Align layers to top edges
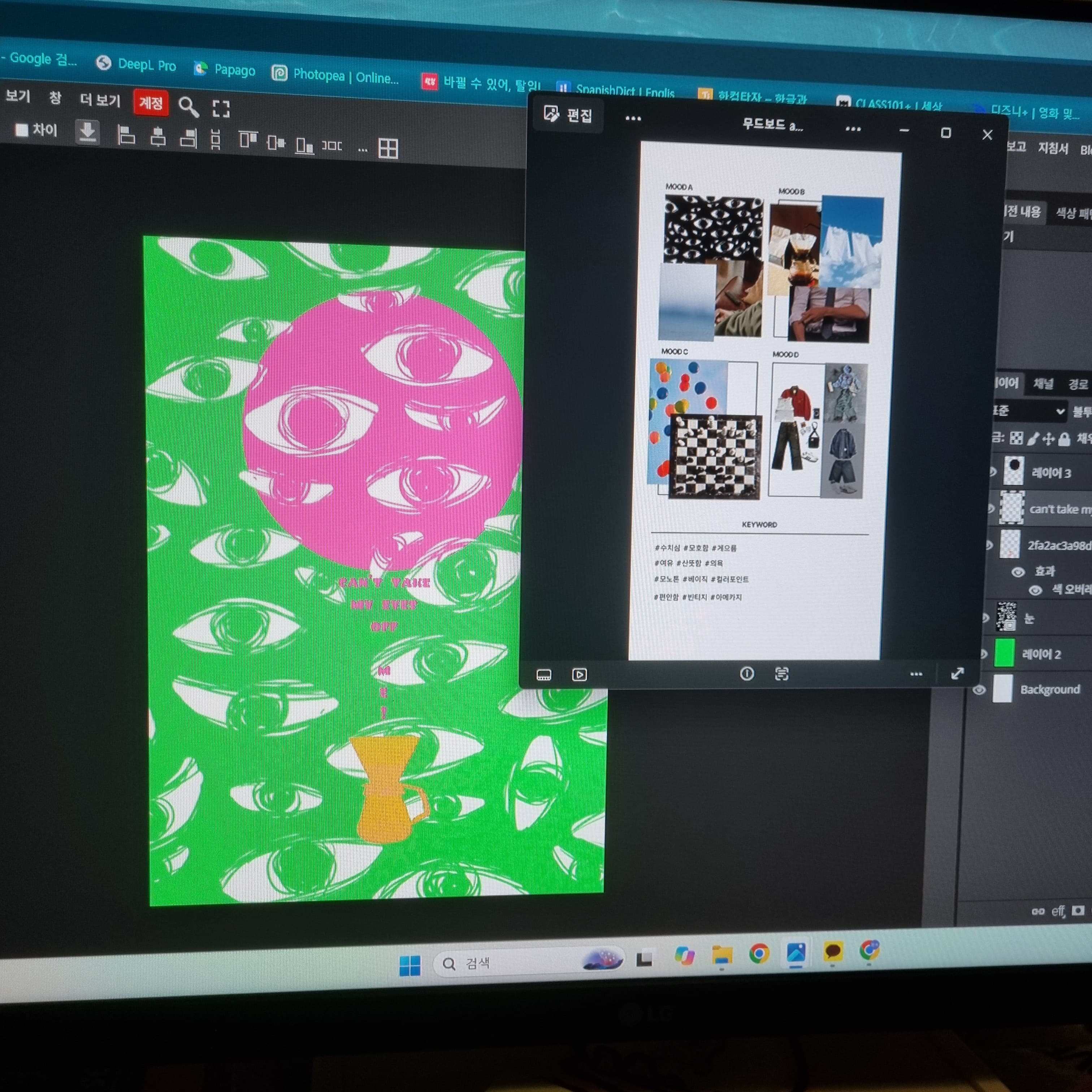Viewport: 1092px width, 1092px height. click(x=248, y=139)
